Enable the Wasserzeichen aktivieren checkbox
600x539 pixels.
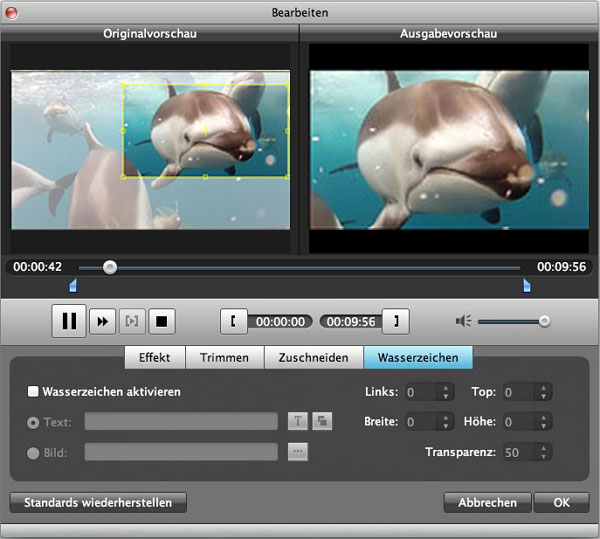(x=33, y=392)
